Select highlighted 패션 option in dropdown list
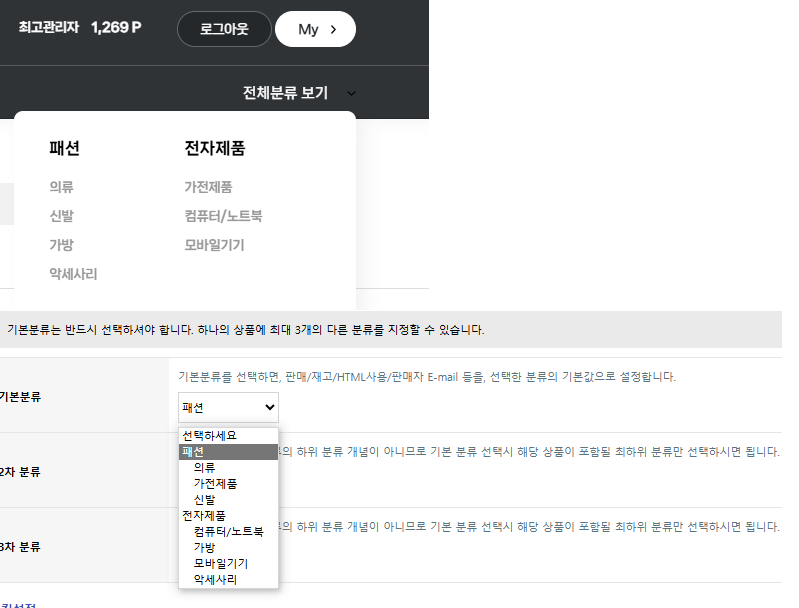The image size is (799, 608). tap(228, 452)
